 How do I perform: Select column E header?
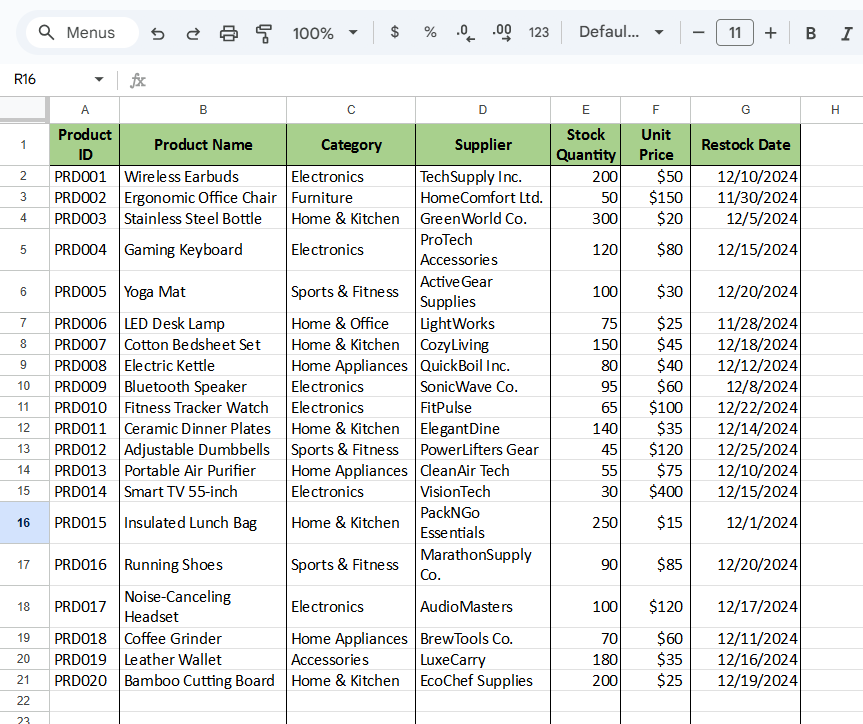pos(586,110)
